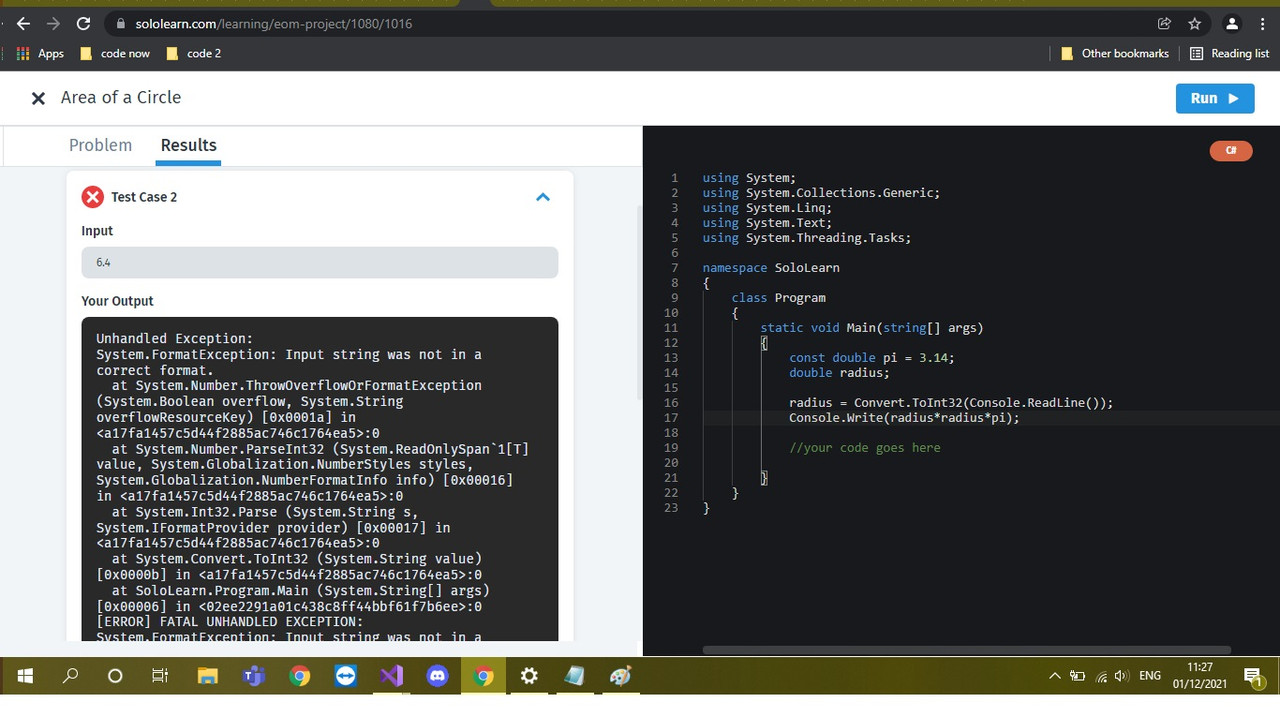Image resolution: width=1280 pixels, height=720 pixels.
Task: Click the C# language badge
Action: (x=1231, y=151)
